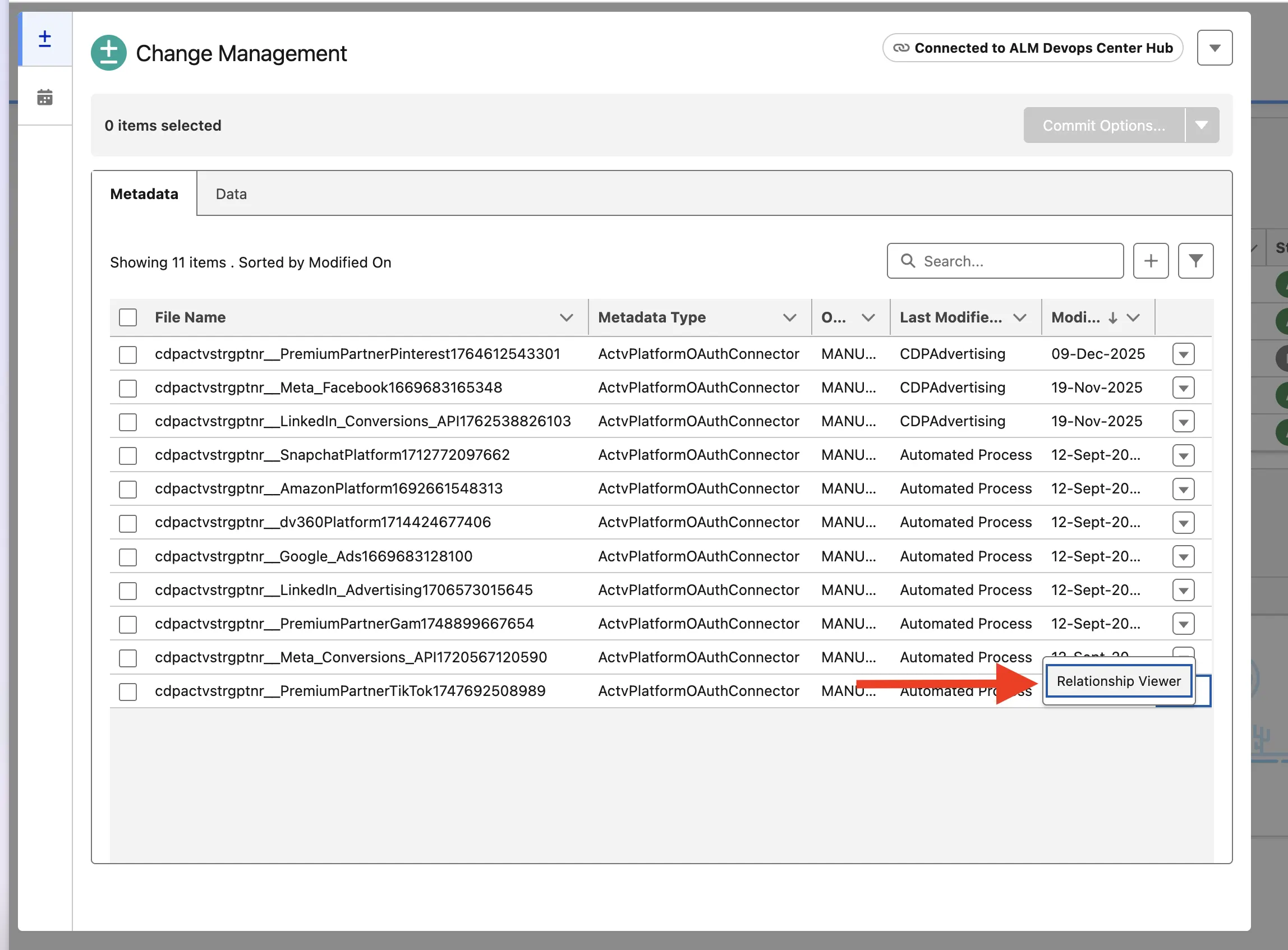Check the Meta_Conversions_API1720567120590 row checkbox
The width and height of the screenshot is (1288, 950).
pos(128,657)
